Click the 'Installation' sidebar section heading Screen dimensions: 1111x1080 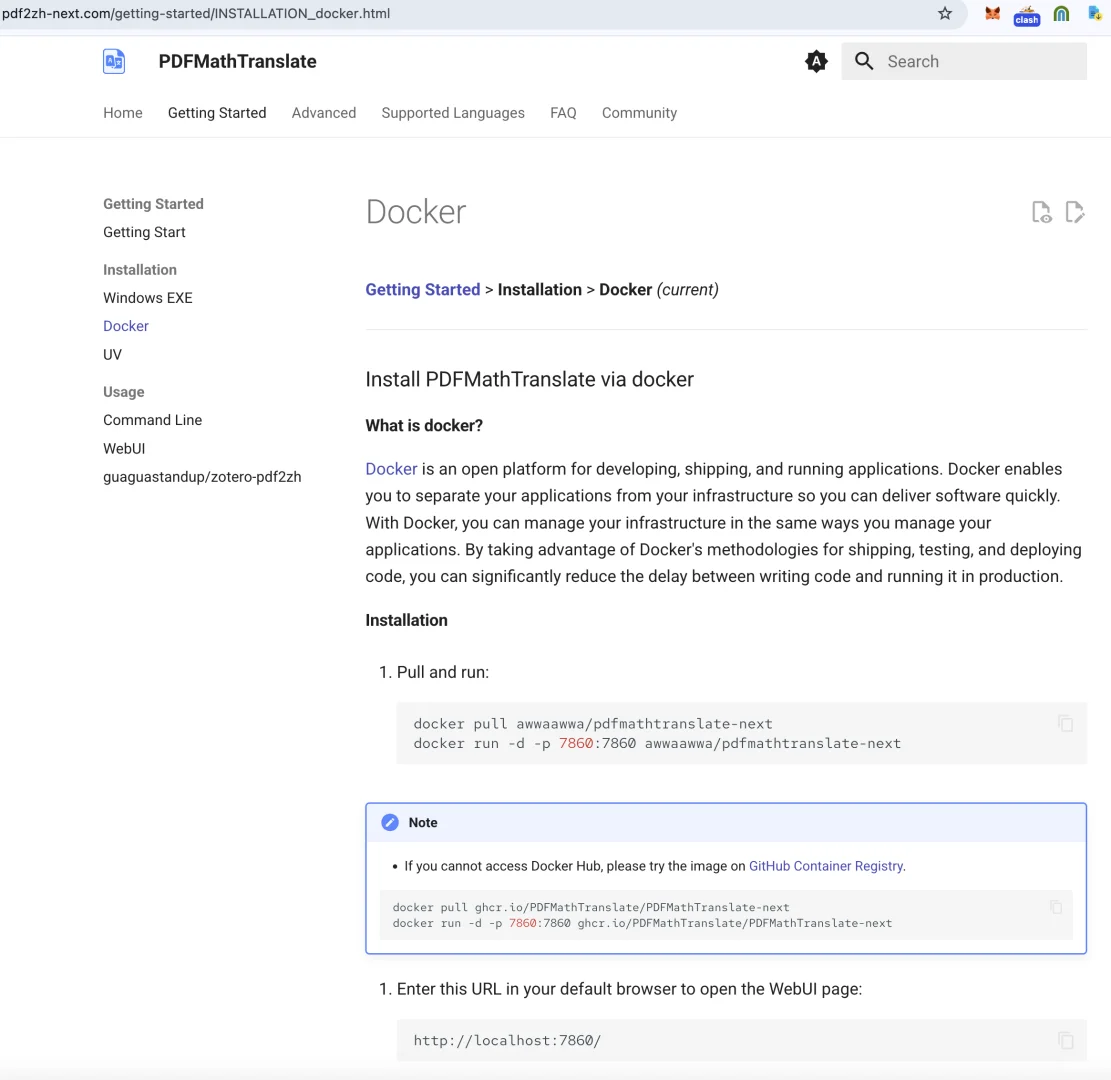coord(140,270)
